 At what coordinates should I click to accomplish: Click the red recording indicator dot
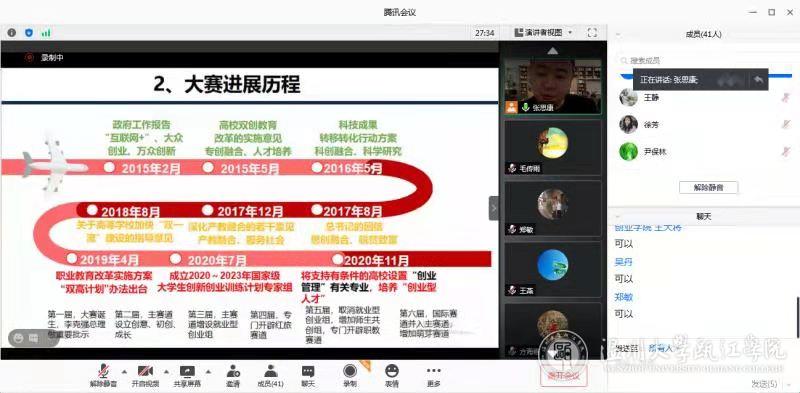pyautogui.click(x=30, y=58)
